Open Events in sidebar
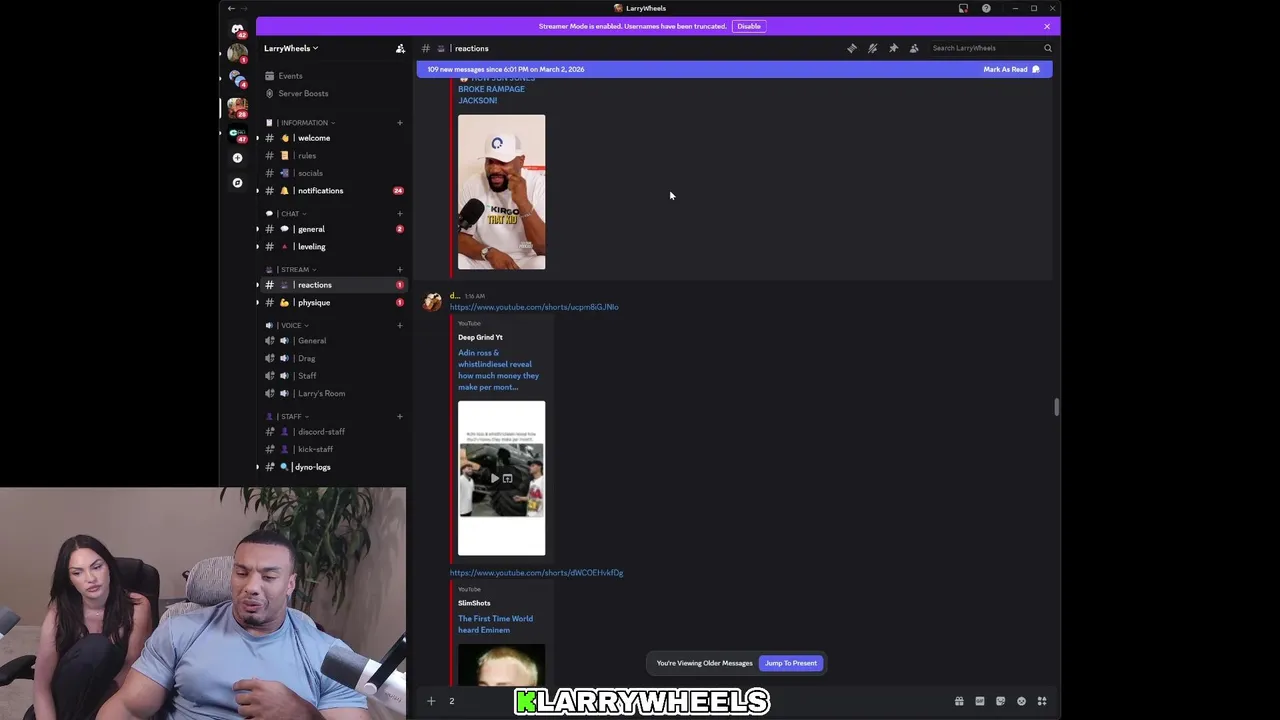Viewport: 1280px width, 720px height. pos(333,76)
